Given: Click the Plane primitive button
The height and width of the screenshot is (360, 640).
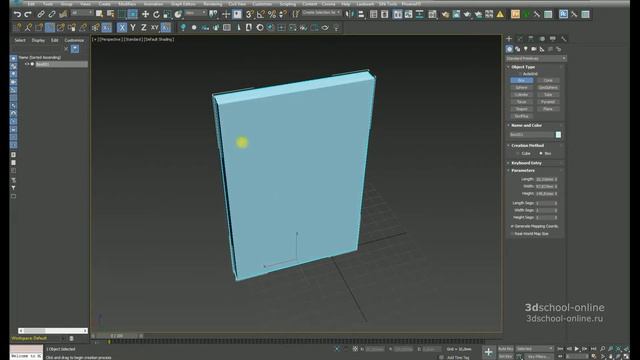Looking at the screenshot, I should [548, 109].
